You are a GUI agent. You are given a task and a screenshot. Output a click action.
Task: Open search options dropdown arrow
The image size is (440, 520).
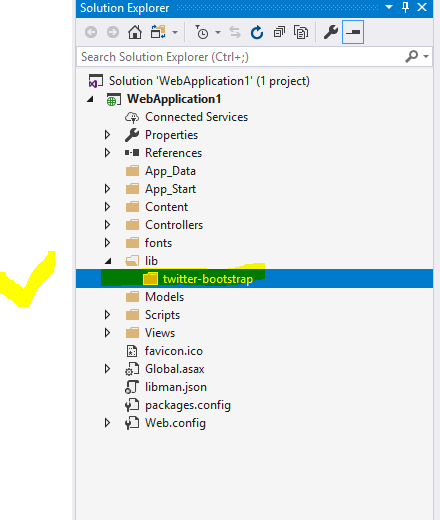pyautogui.click(x=426, y=57)
